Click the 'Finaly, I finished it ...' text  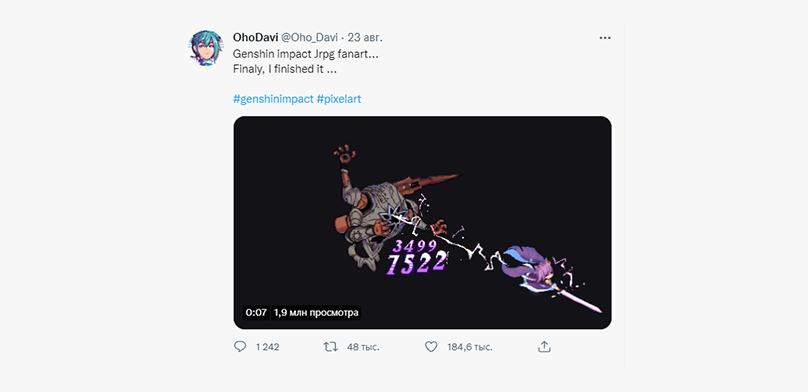285,69
